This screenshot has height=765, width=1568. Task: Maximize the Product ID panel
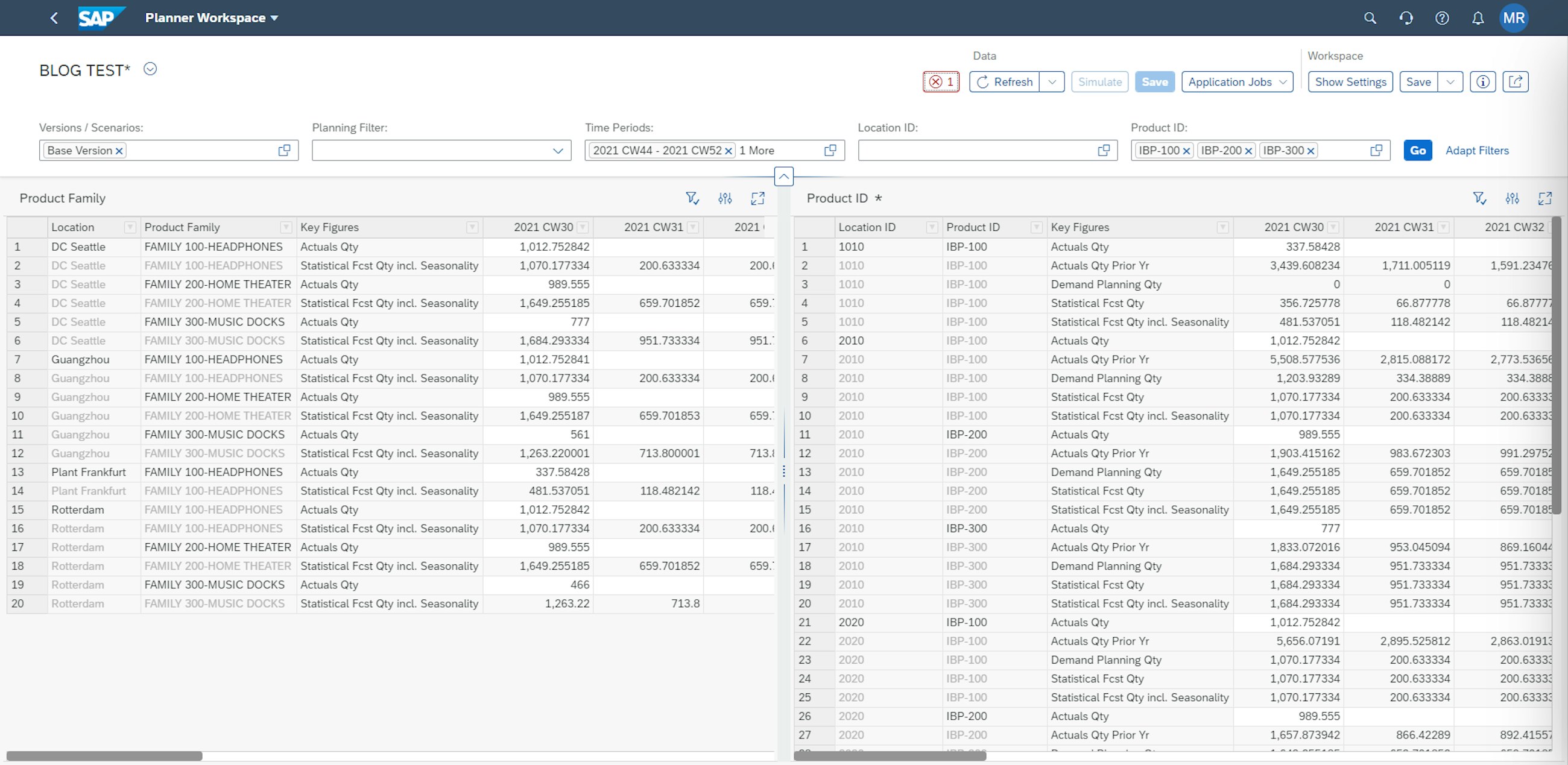point(1545,198)
